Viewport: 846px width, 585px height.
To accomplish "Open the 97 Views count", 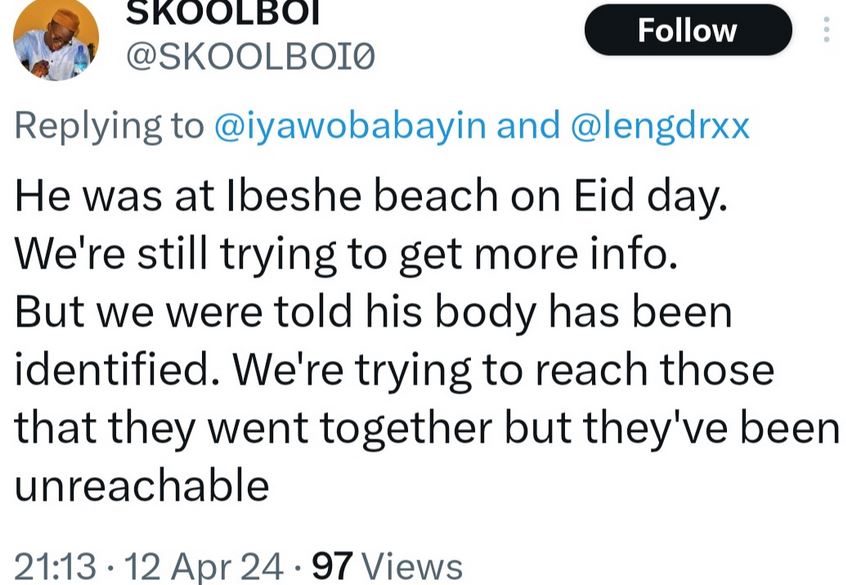I will point(387,565).
